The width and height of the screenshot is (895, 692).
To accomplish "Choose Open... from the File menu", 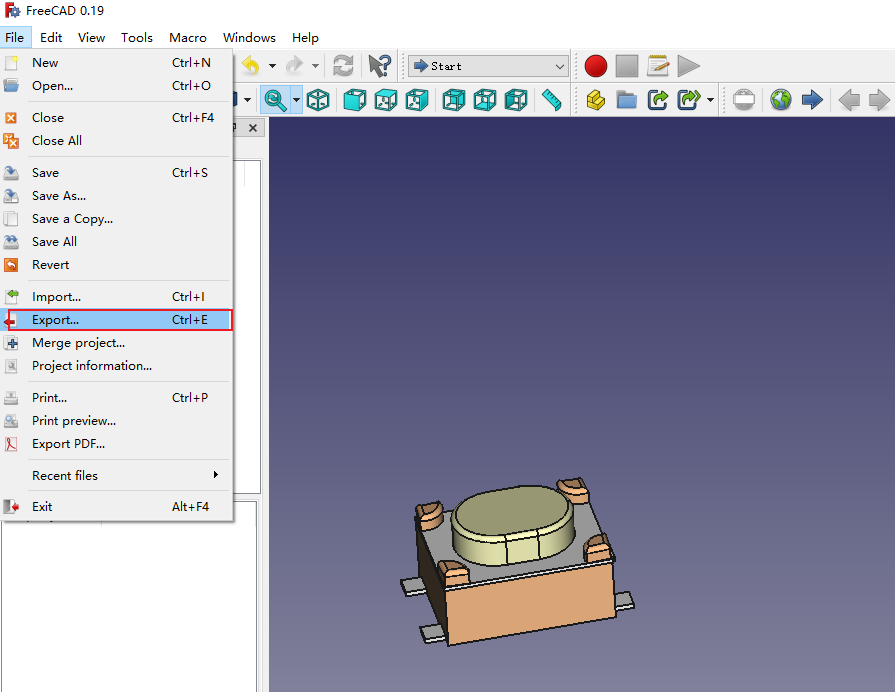I will tap(116, 86).
